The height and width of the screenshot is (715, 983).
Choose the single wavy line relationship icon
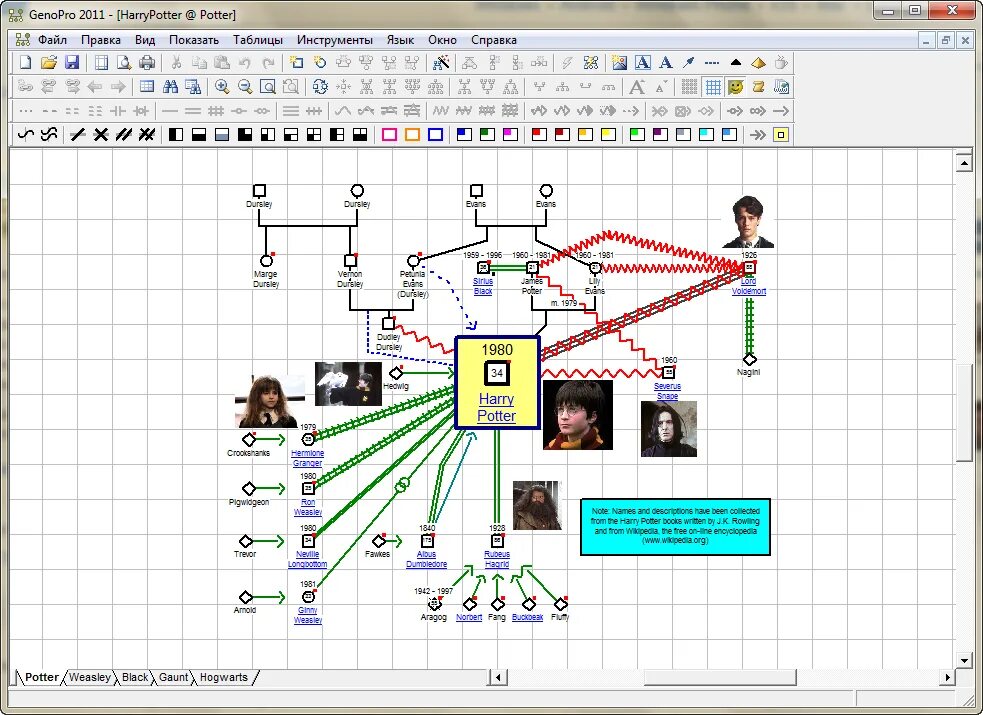[x=26, y=134]
